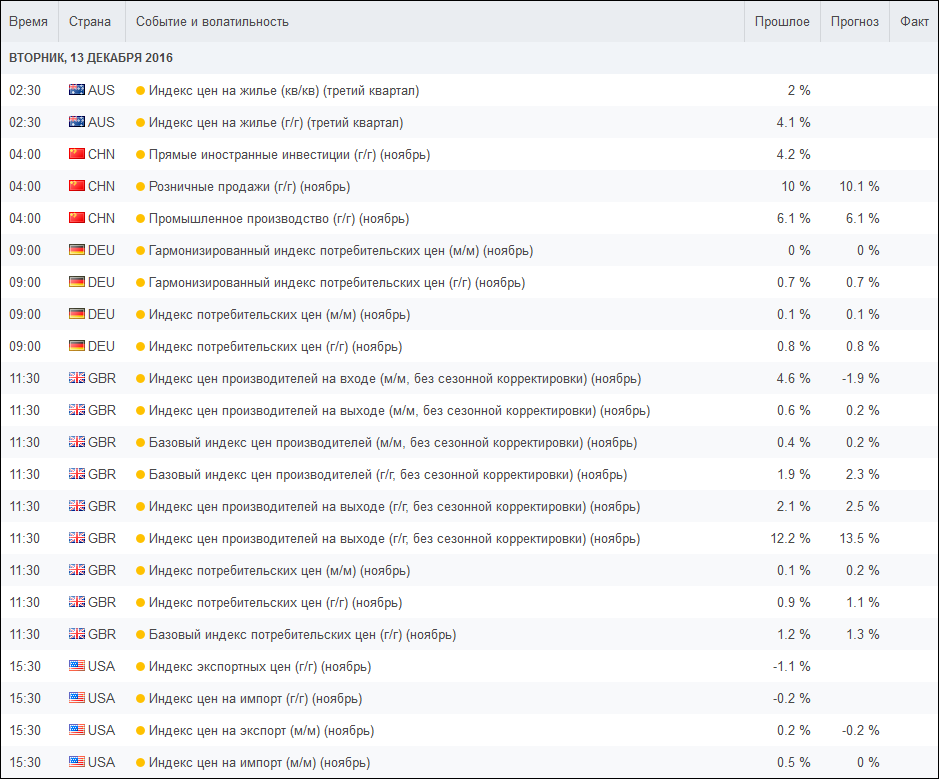
Task: Select the Факт column header
Action: pyautogui.click(x=914, y=22)
